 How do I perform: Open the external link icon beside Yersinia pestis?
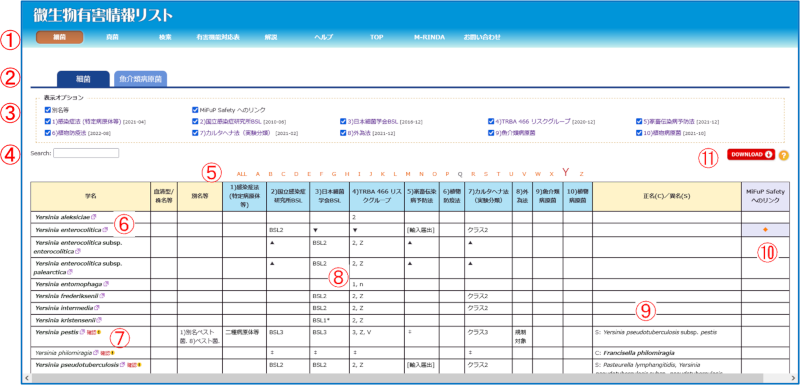pyautogui.click(x=82, y=332)
